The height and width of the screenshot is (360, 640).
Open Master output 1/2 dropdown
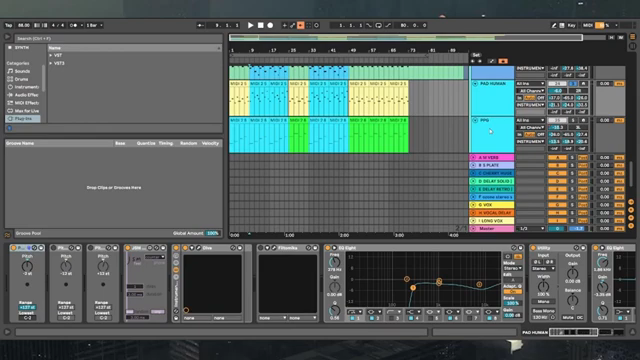530,229
